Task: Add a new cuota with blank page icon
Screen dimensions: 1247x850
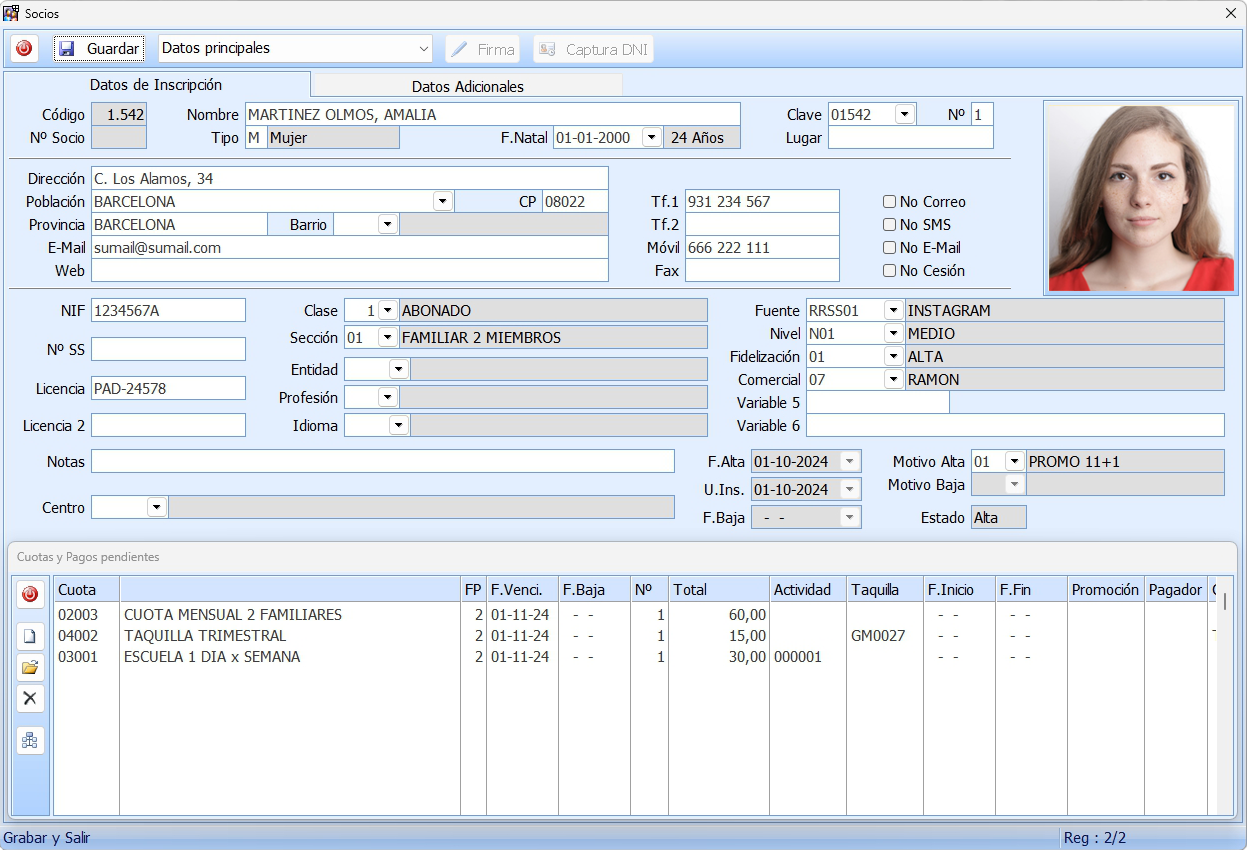Action: (x=30, y=636)
